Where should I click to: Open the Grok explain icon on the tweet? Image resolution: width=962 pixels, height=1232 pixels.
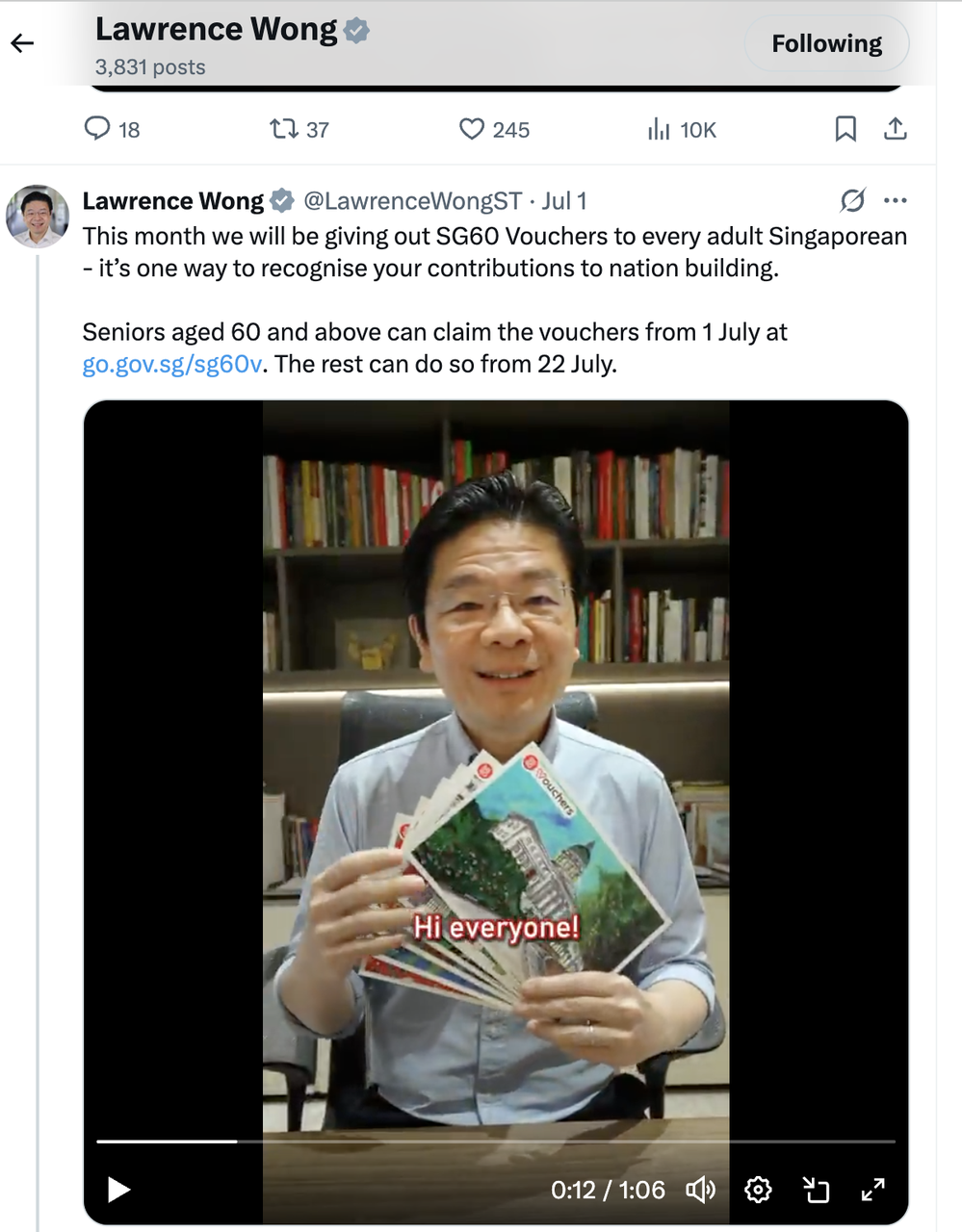point(852,200)
